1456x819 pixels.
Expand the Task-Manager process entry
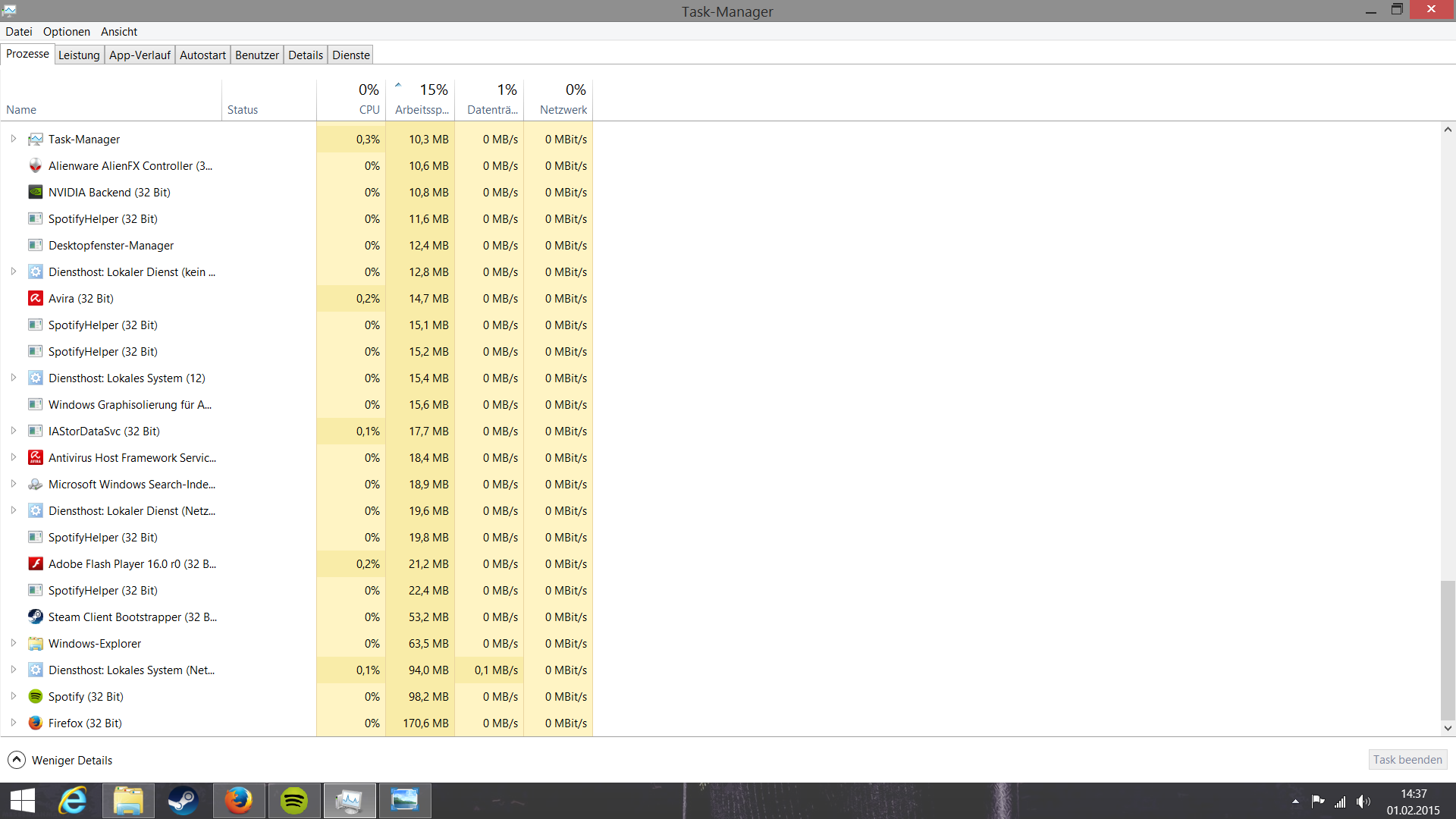[x=13, y=139]
